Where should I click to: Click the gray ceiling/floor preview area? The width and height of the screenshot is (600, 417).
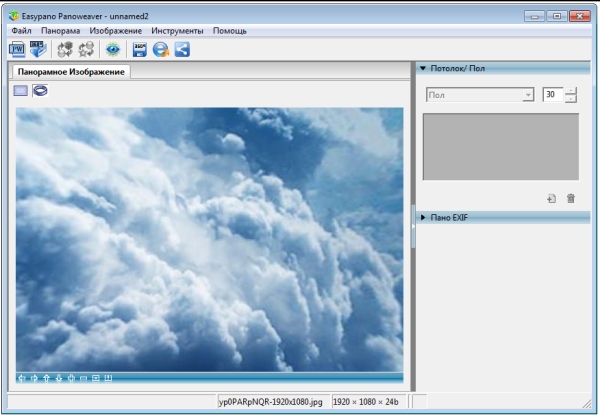[x=501, y=147]
